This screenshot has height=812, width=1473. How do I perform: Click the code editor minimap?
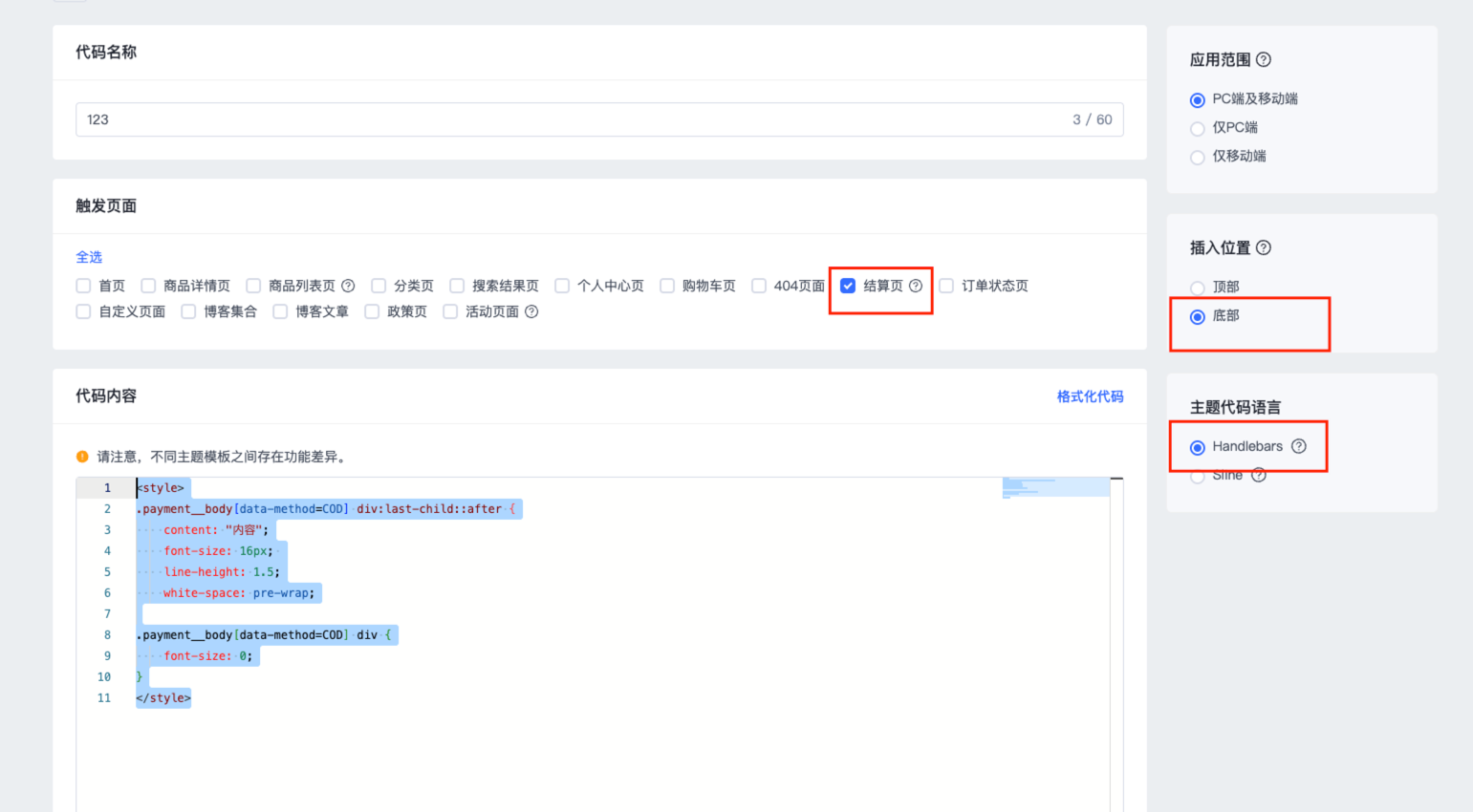click(1055, 487)
